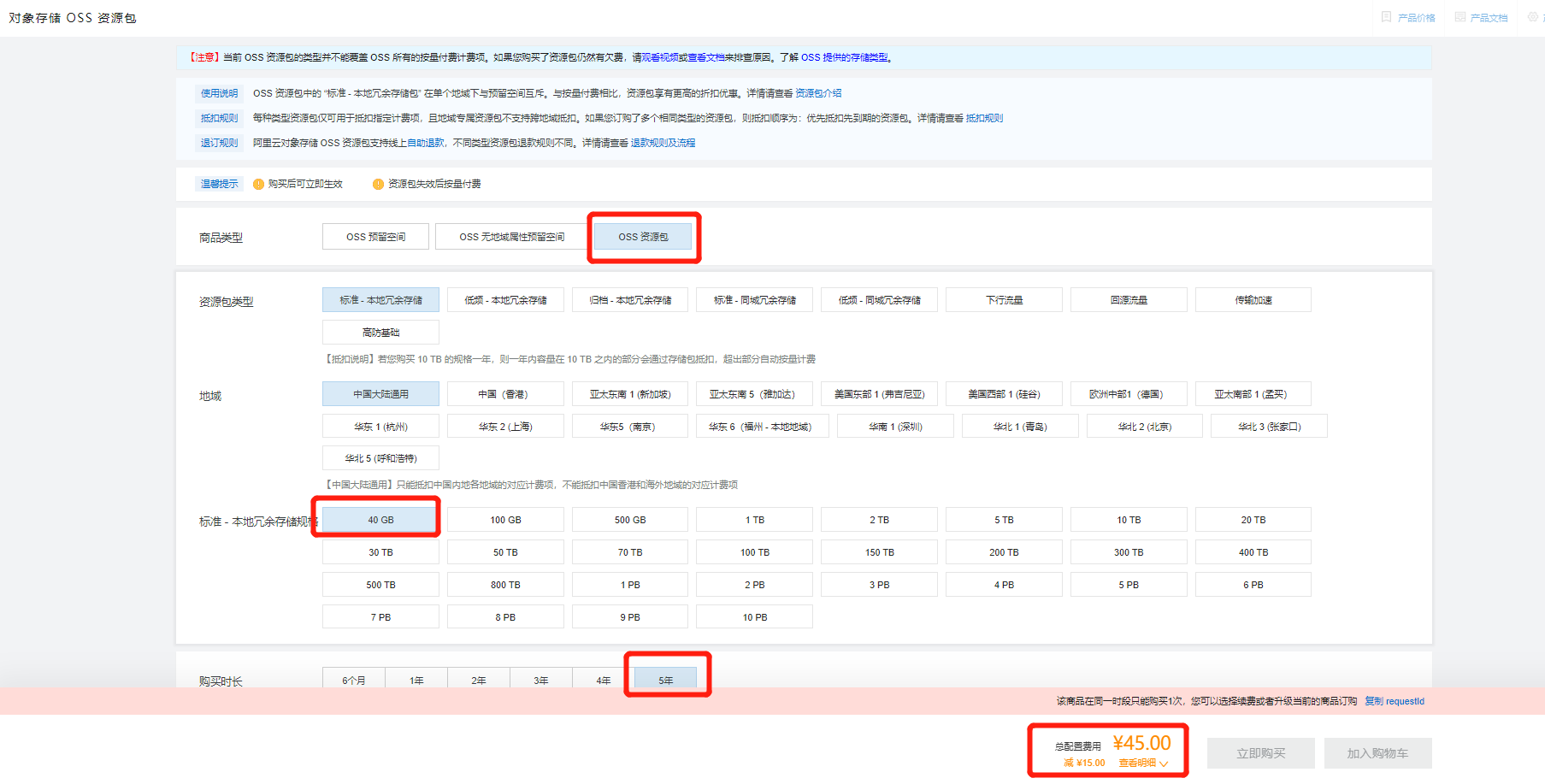Select the 100 GB storage size option
Viewport: 1545px width, 784px height.
(x=505, y=520)
